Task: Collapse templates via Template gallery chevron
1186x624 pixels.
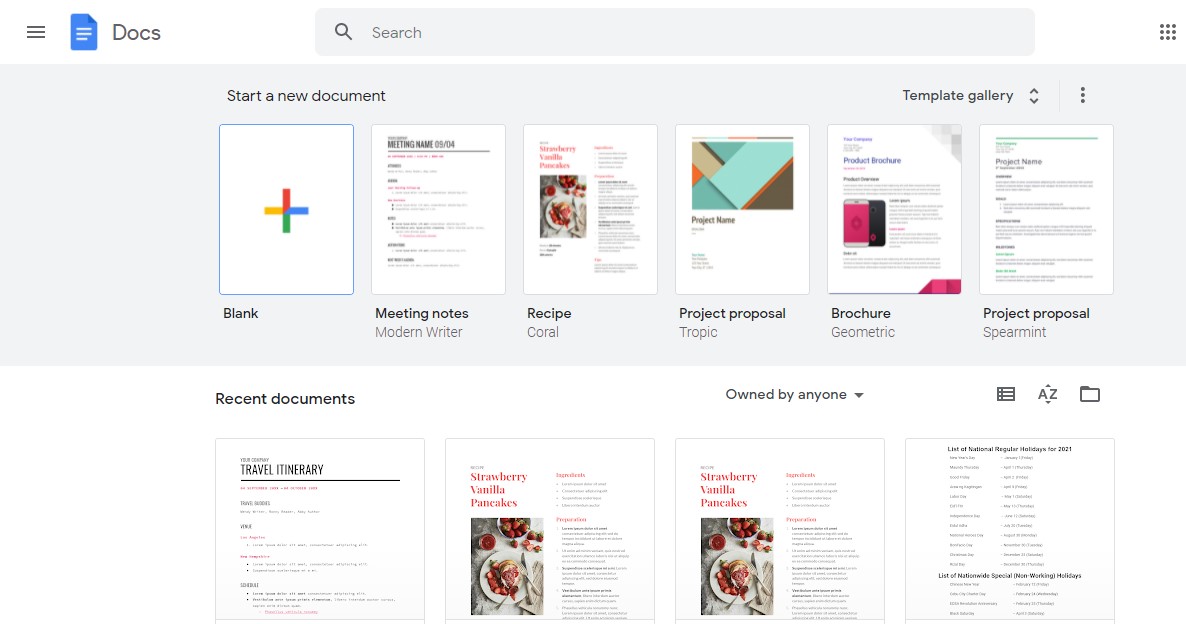Action: coord(1034,95)
